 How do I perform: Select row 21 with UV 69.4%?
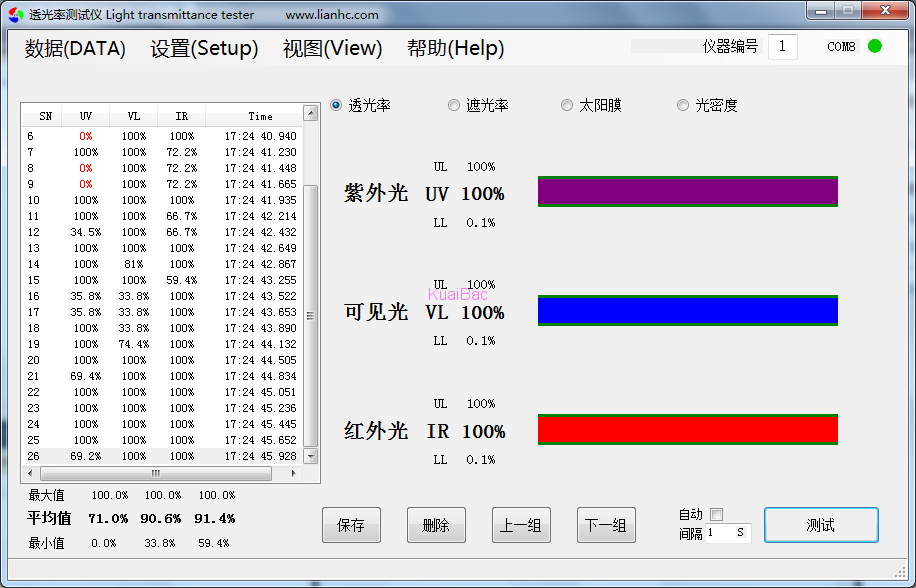tap(162, 376)
